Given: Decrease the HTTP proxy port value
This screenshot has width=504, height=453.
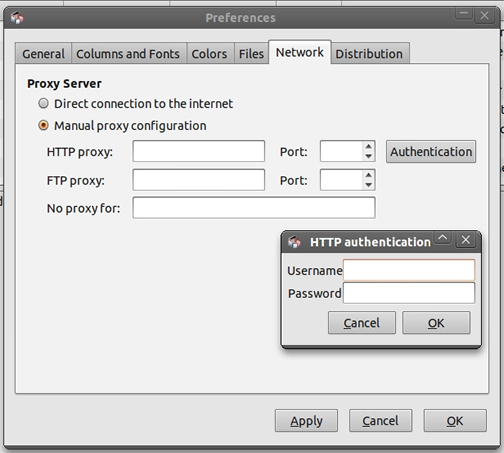Looking at the screenshot, I should pos(368,156).
